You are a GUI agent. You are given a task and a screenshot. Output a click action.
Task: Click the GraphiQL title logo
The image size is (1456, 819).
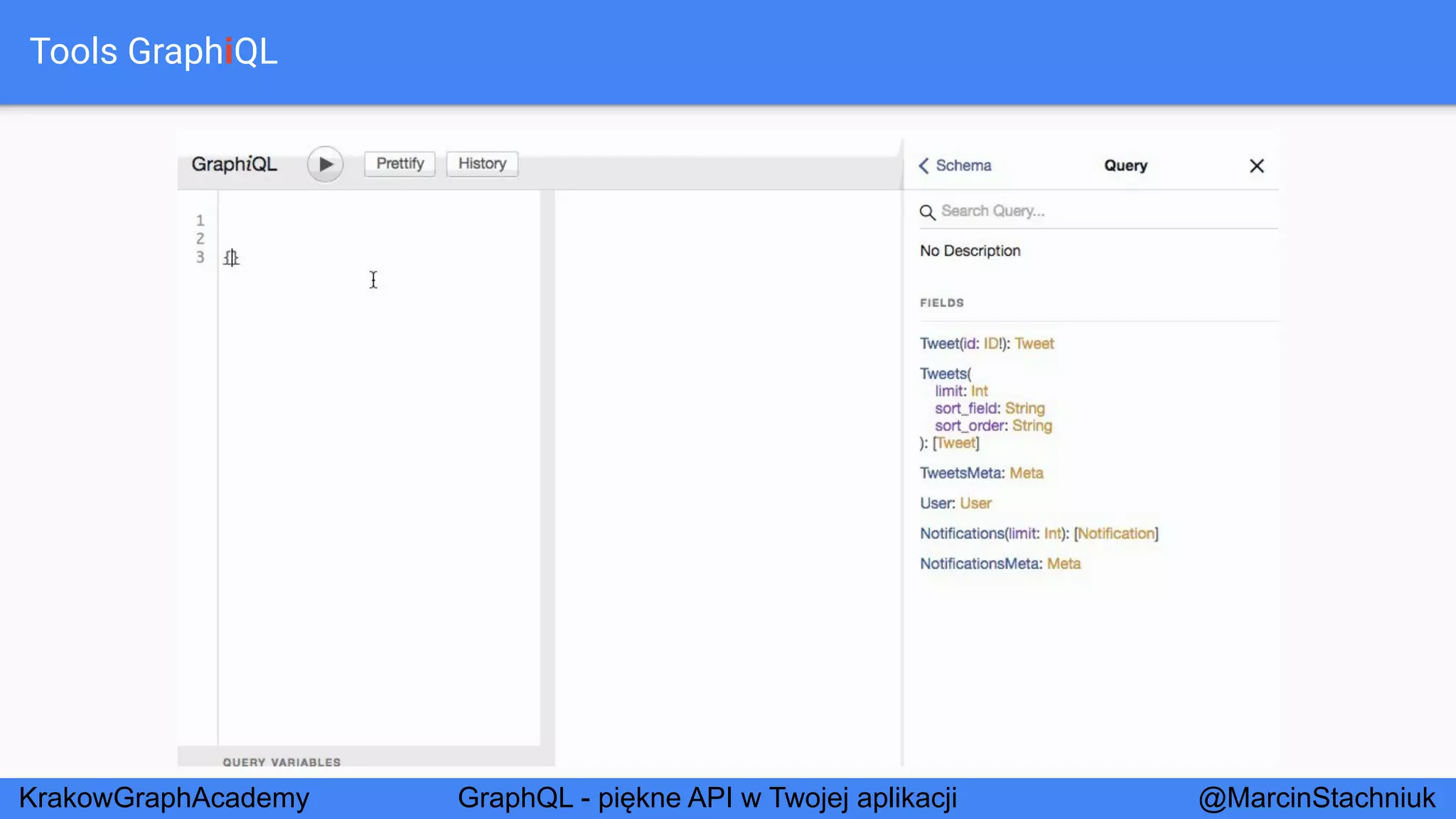pos(234,164)
